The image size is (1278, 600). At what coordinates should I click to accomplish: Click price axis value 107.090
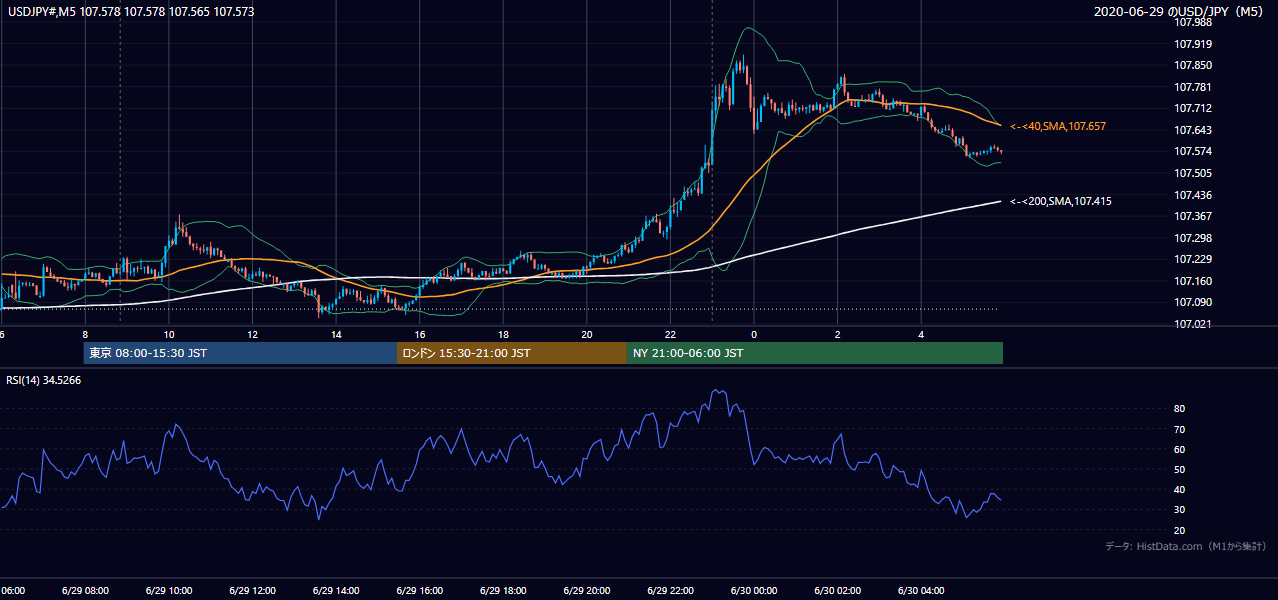1193,302
